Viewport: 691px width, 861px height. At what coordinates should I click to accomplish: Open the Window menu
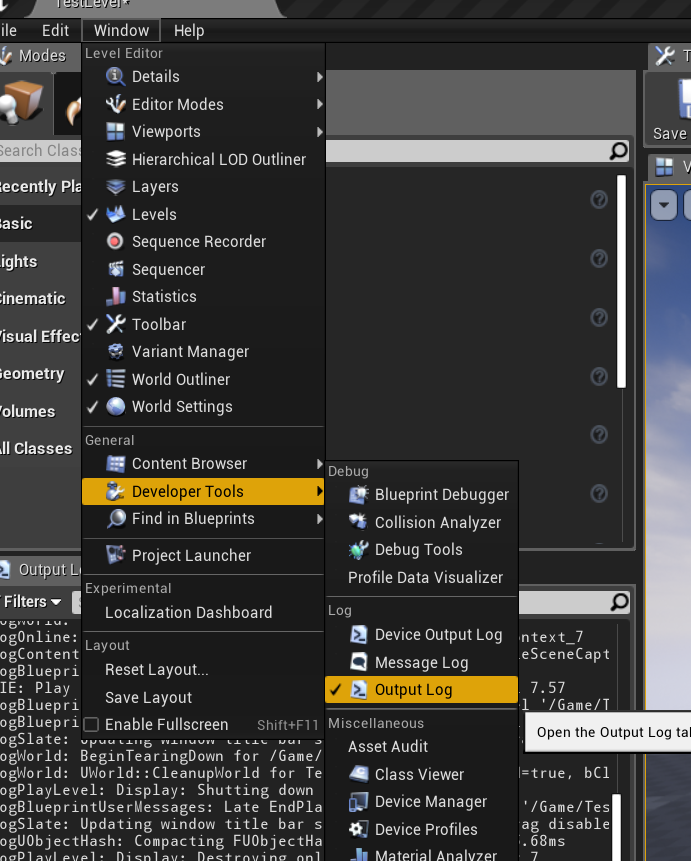121,30
